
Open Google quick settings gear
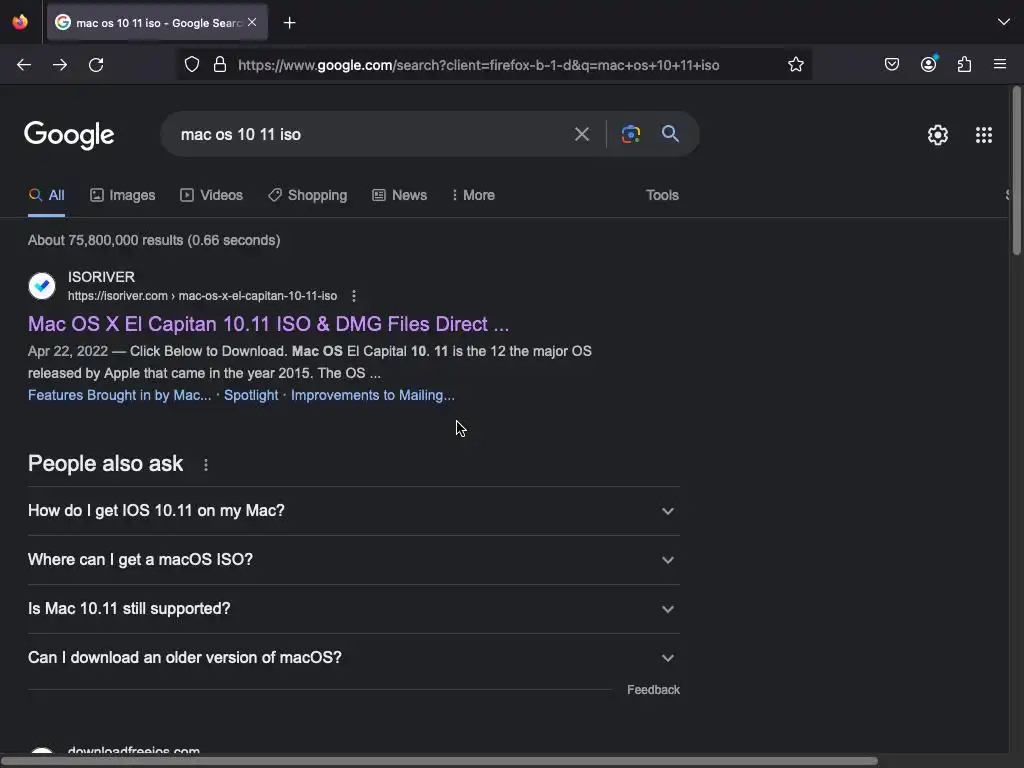click(x=938, y=135)
